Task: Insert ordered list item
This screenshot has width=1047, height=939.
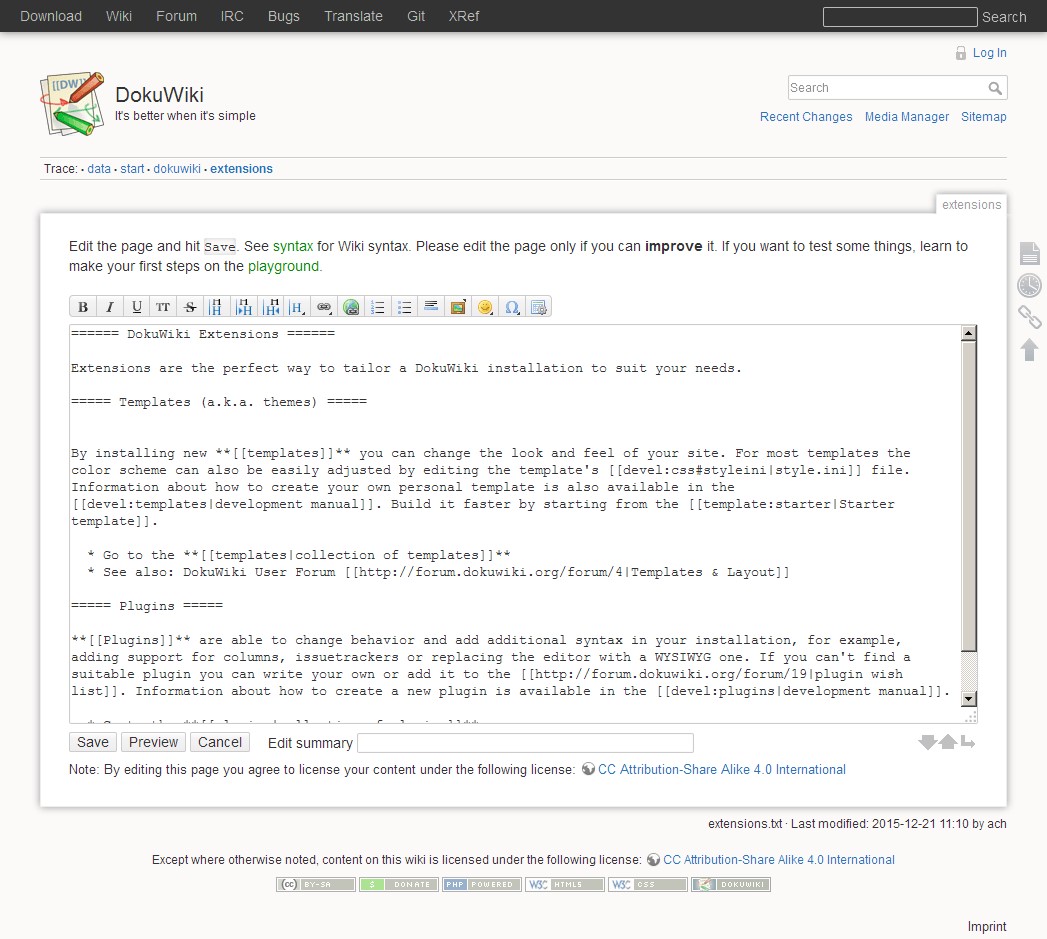Action: pyautogui.click(x=377, y=307)
